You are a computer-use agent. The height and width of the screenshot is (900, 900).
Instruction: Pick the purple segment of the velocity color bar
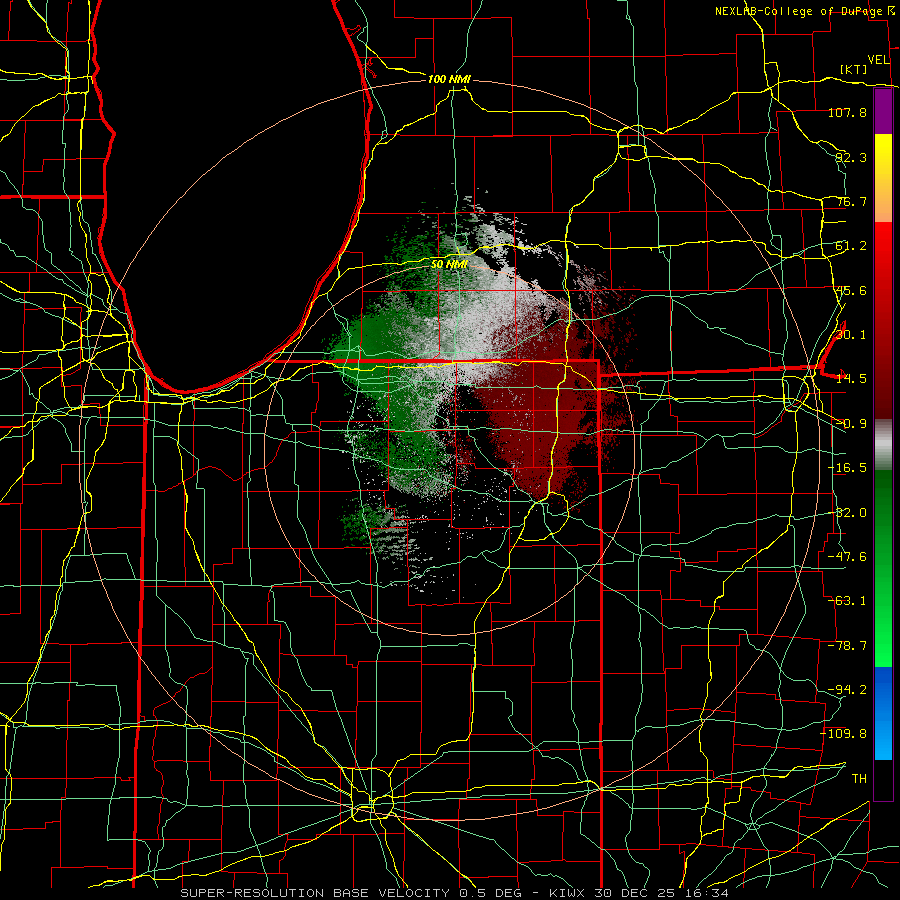click(x=883, y=111)
